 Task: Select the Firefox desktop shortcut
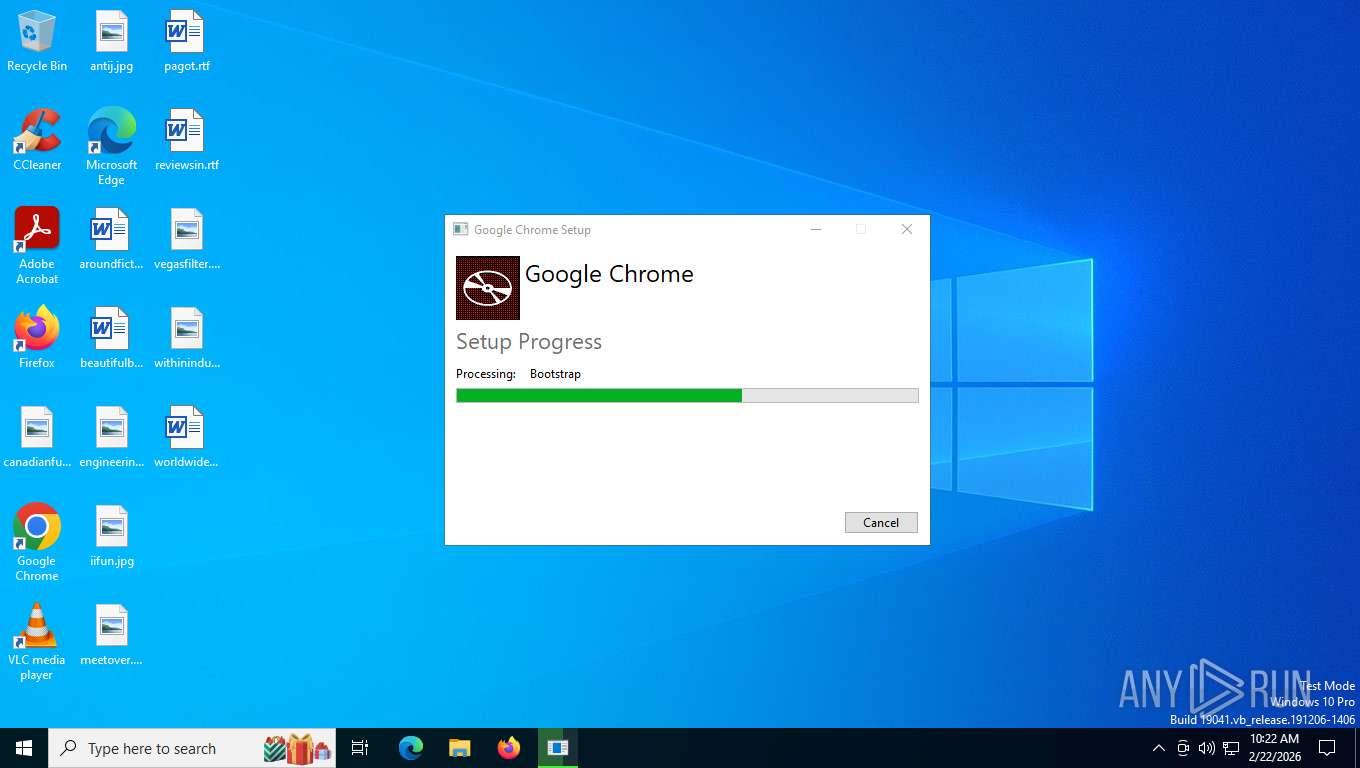click(x=37, y=339)
